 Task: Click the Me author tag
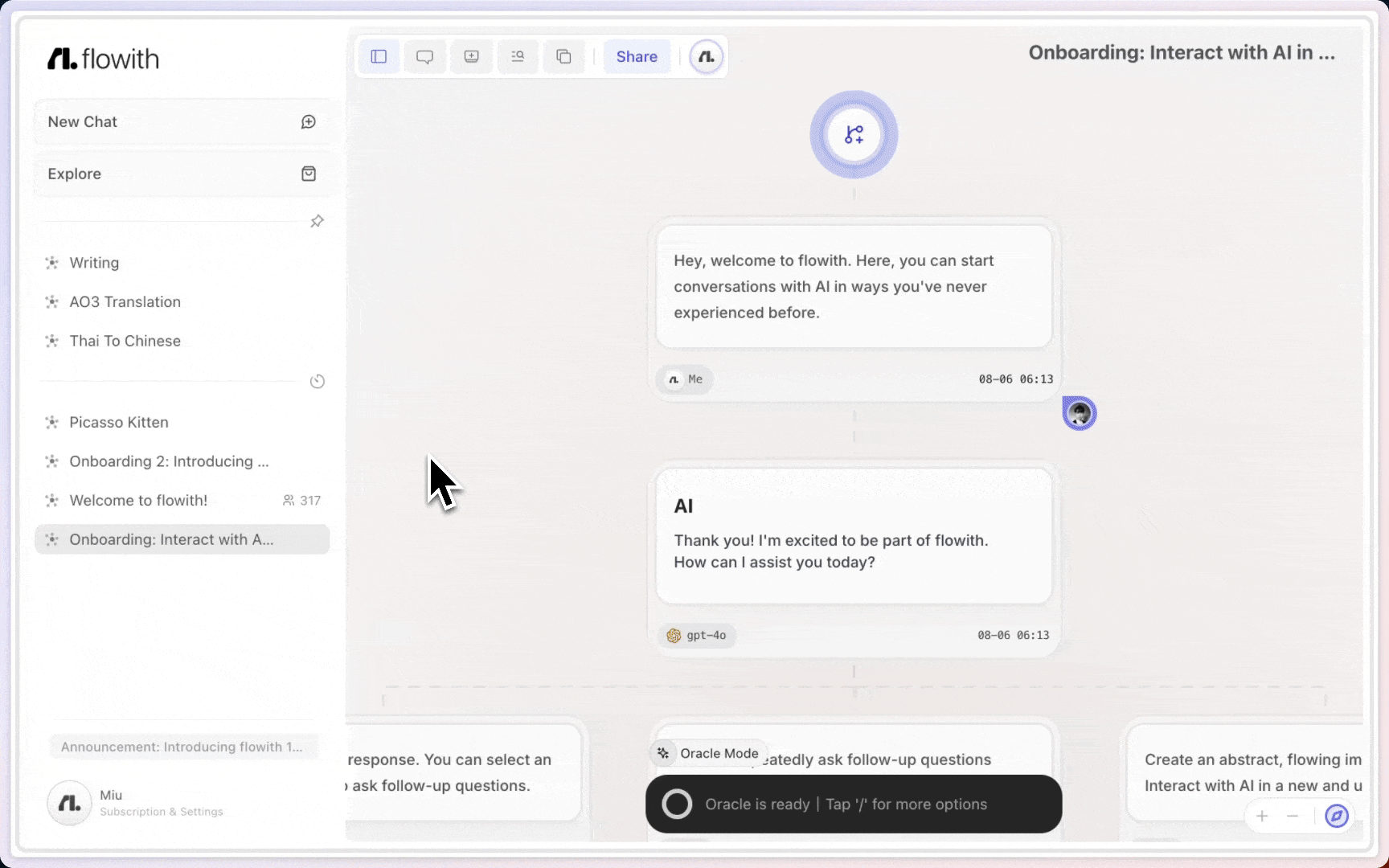(685, 379)
